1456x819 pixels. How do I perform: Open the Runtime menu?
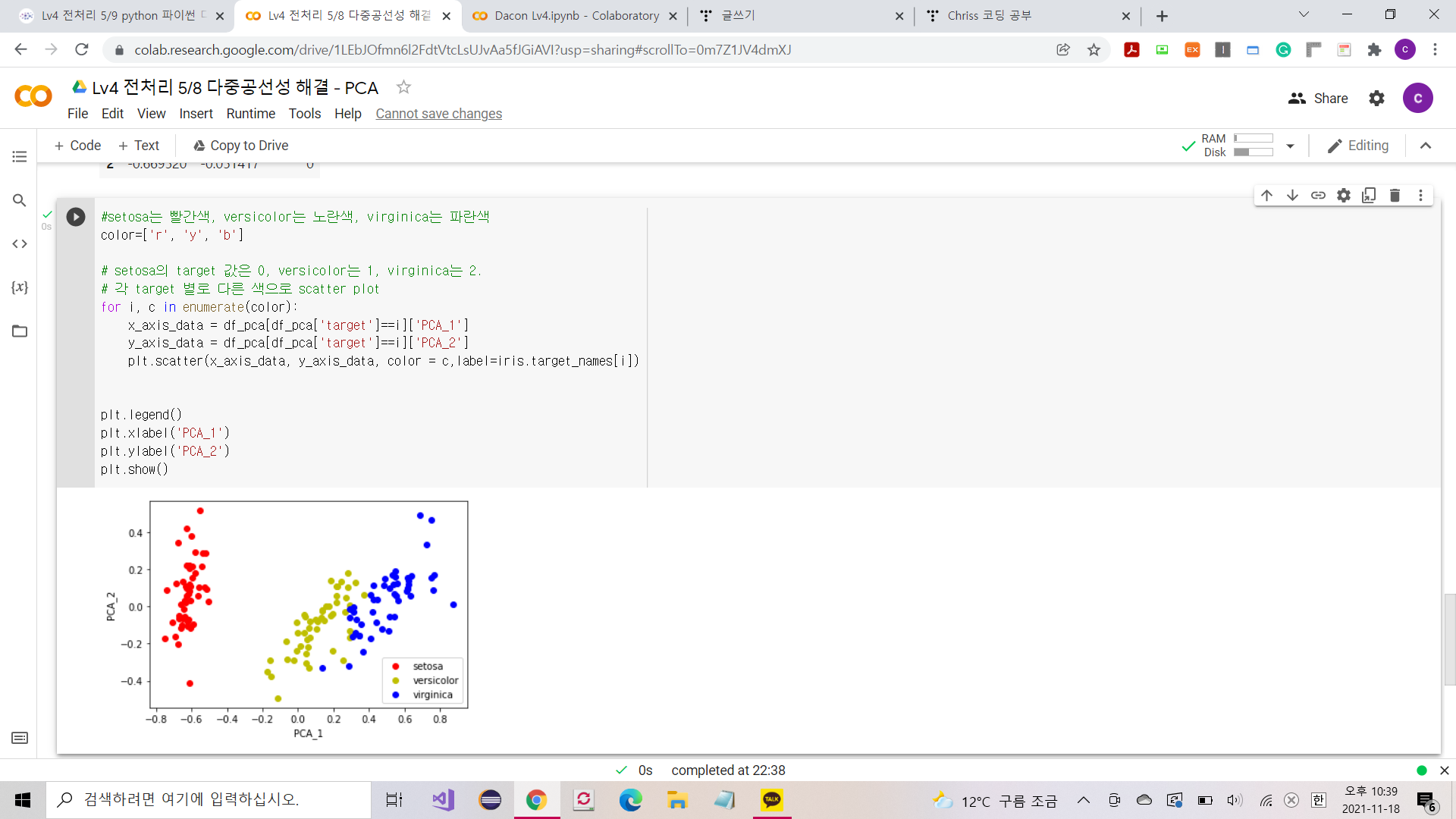(250, 114)
